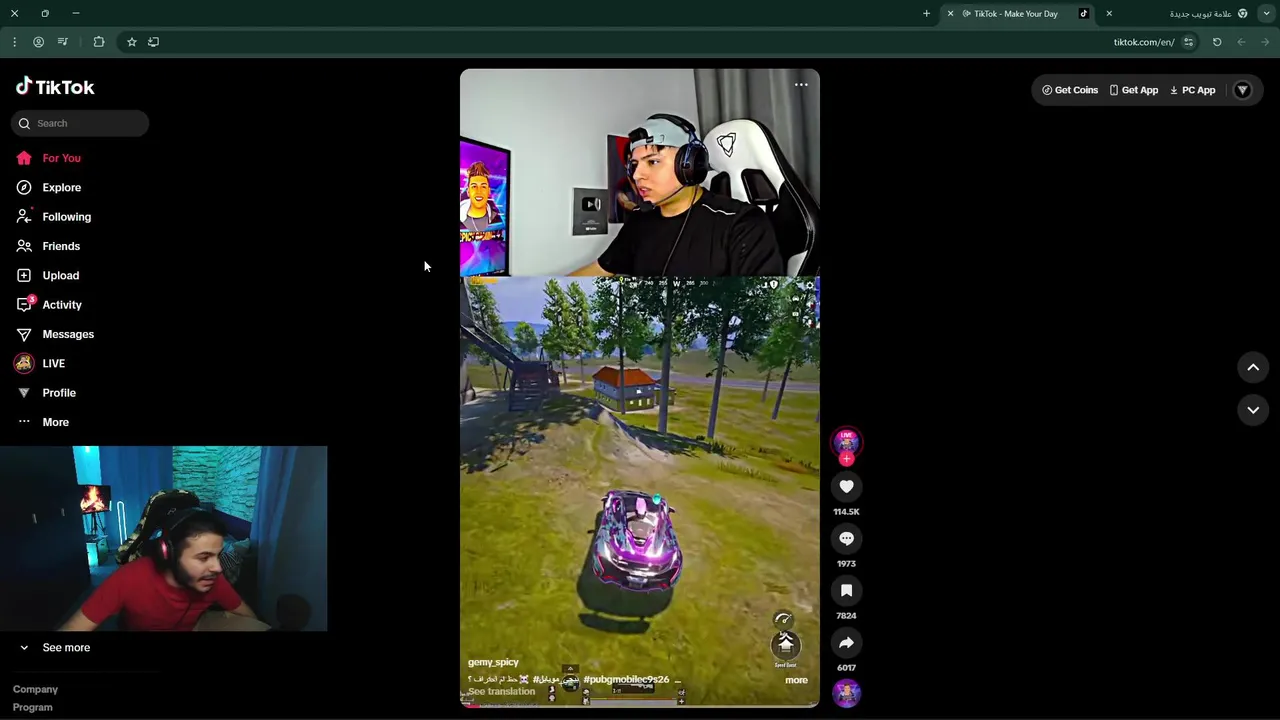Click the Get App button
This screenshot has width=1280, height=720.
pyautogui.click(x=1134, y=90)
